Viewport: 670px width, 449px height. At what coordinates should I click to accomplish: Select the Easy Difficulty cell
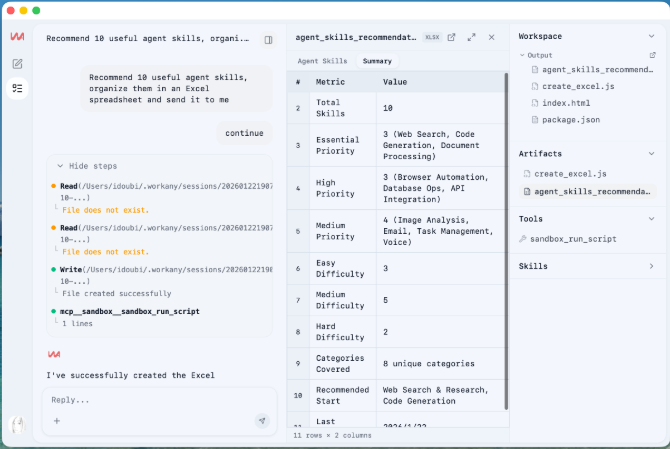pos(343,268)
